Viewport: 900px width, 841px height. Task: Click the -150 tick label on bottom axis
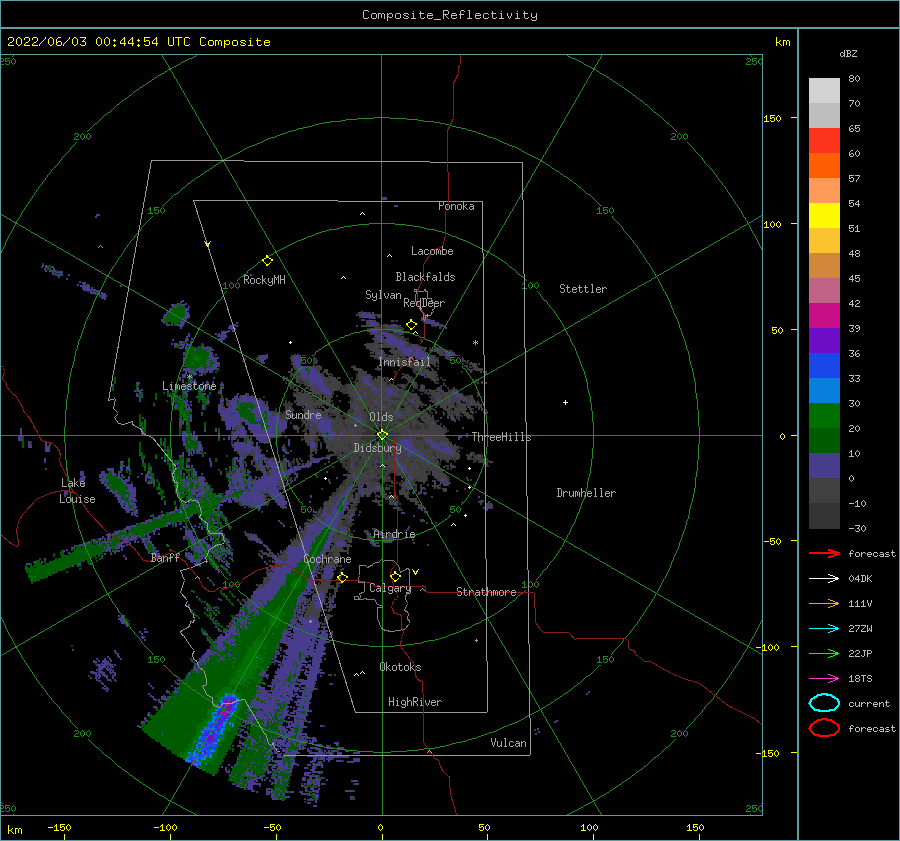[59, 827]
